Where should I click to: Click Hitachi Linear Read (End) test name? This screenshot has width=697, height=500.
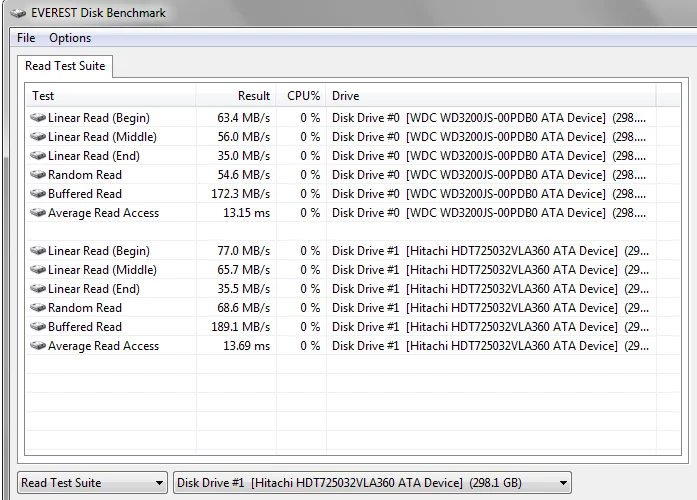point(94,289)
